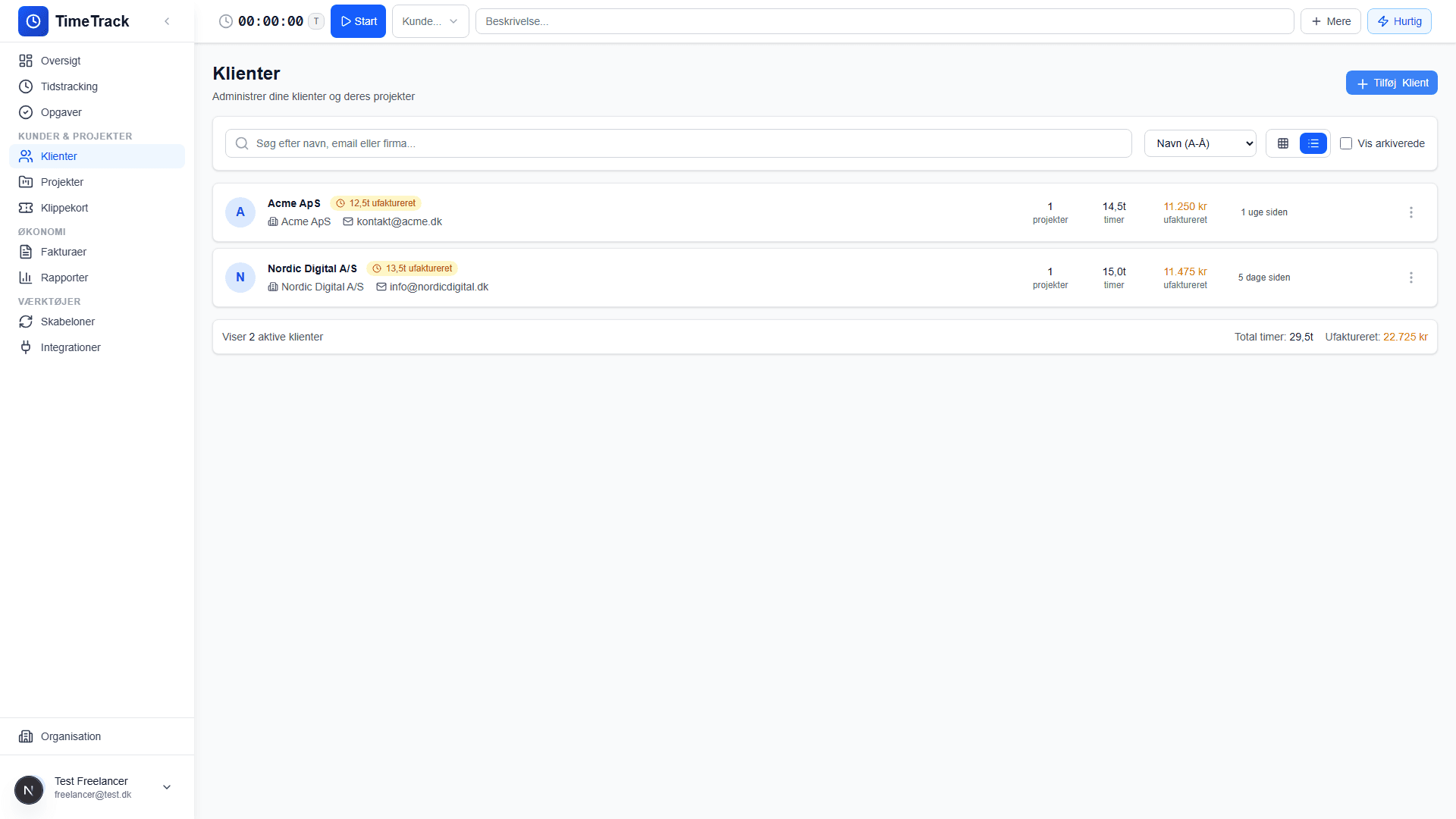Focus the Beskrivelse description field
Screen dimensions: 1456x819
click(884, 21)
